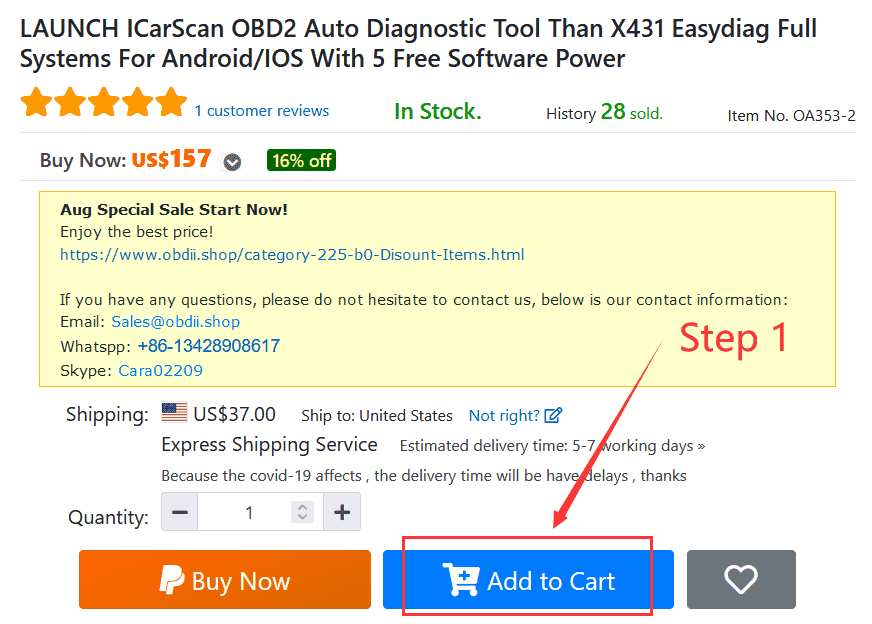This screenshot has width=872, height=624.
Task: Click the Not right? link
Action: 504,415
